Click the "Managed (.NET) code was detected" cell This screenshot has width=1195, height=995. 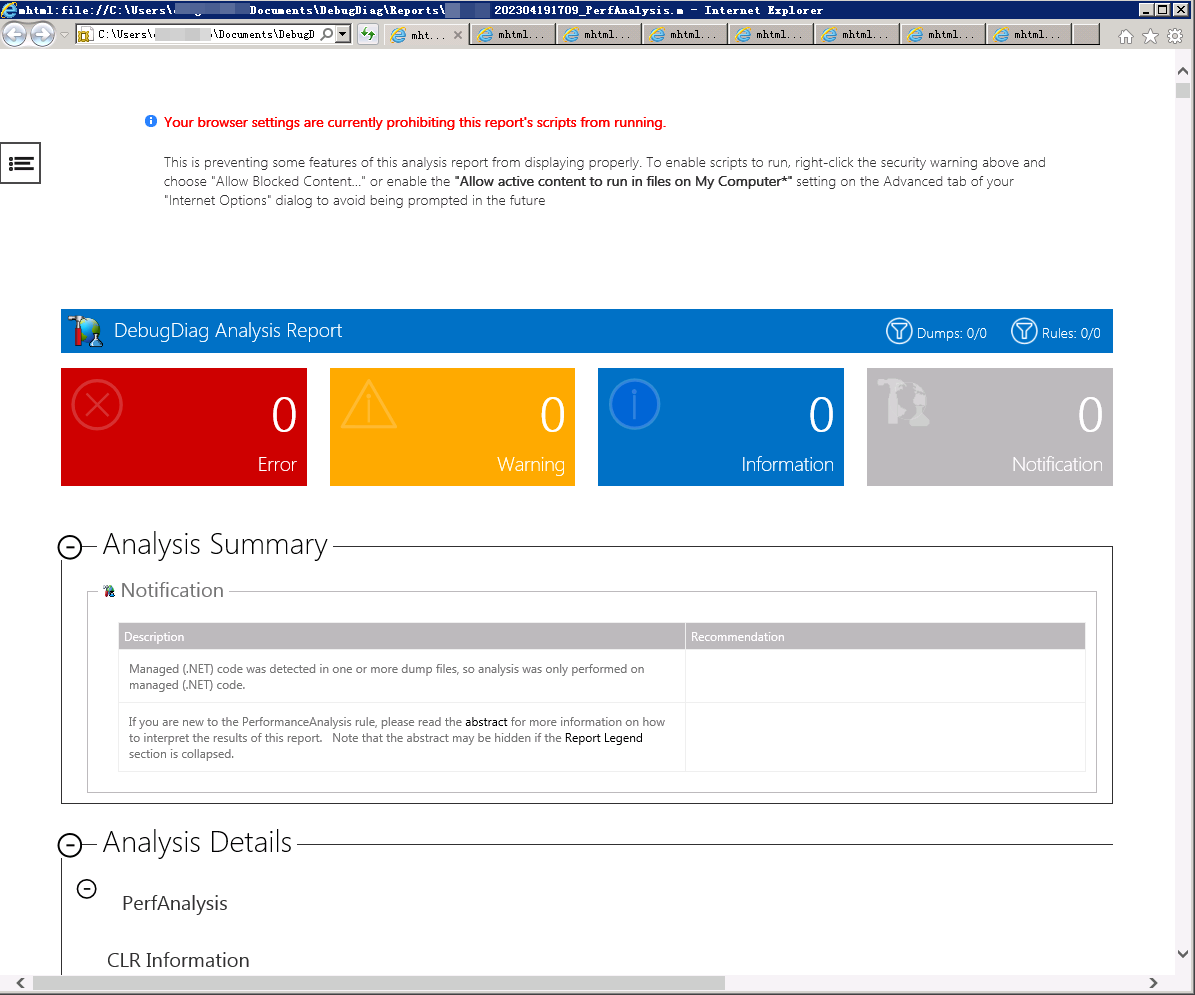tap(402, 677)
